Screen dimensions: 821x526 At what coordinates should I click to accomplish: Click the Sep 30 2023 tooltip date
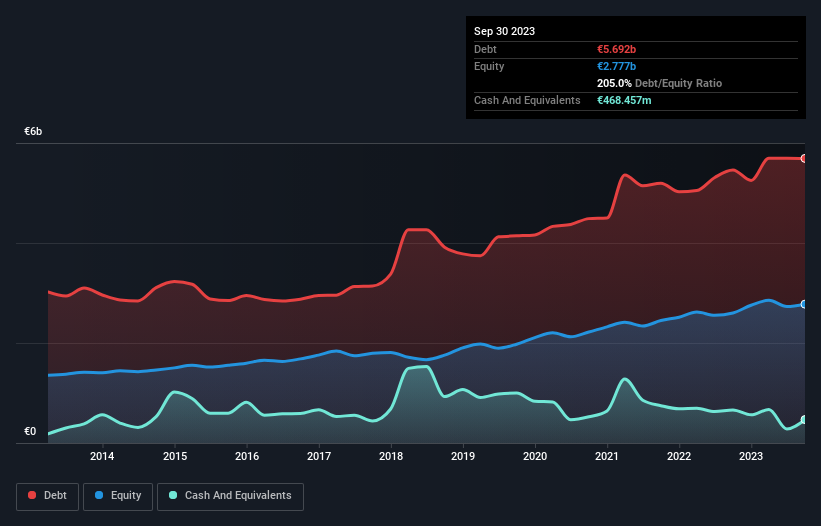(504, 31)
